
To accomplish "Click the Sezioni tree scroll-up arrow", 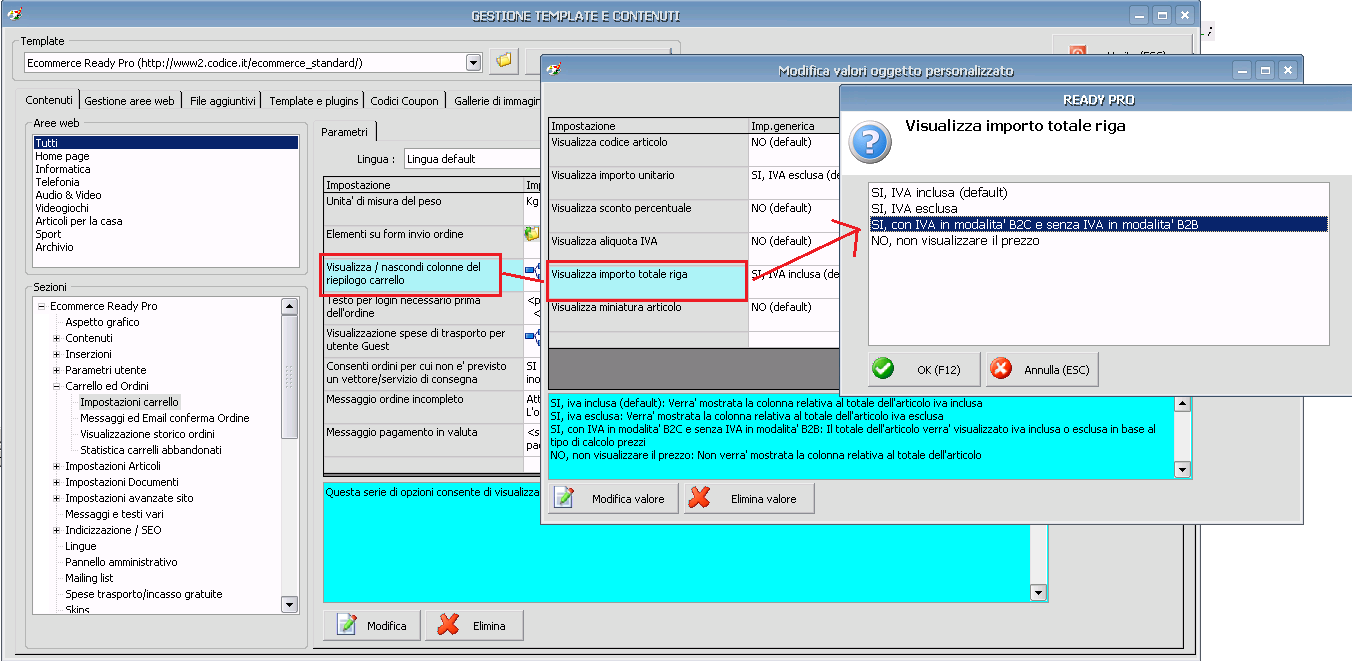I will (289, 306).
